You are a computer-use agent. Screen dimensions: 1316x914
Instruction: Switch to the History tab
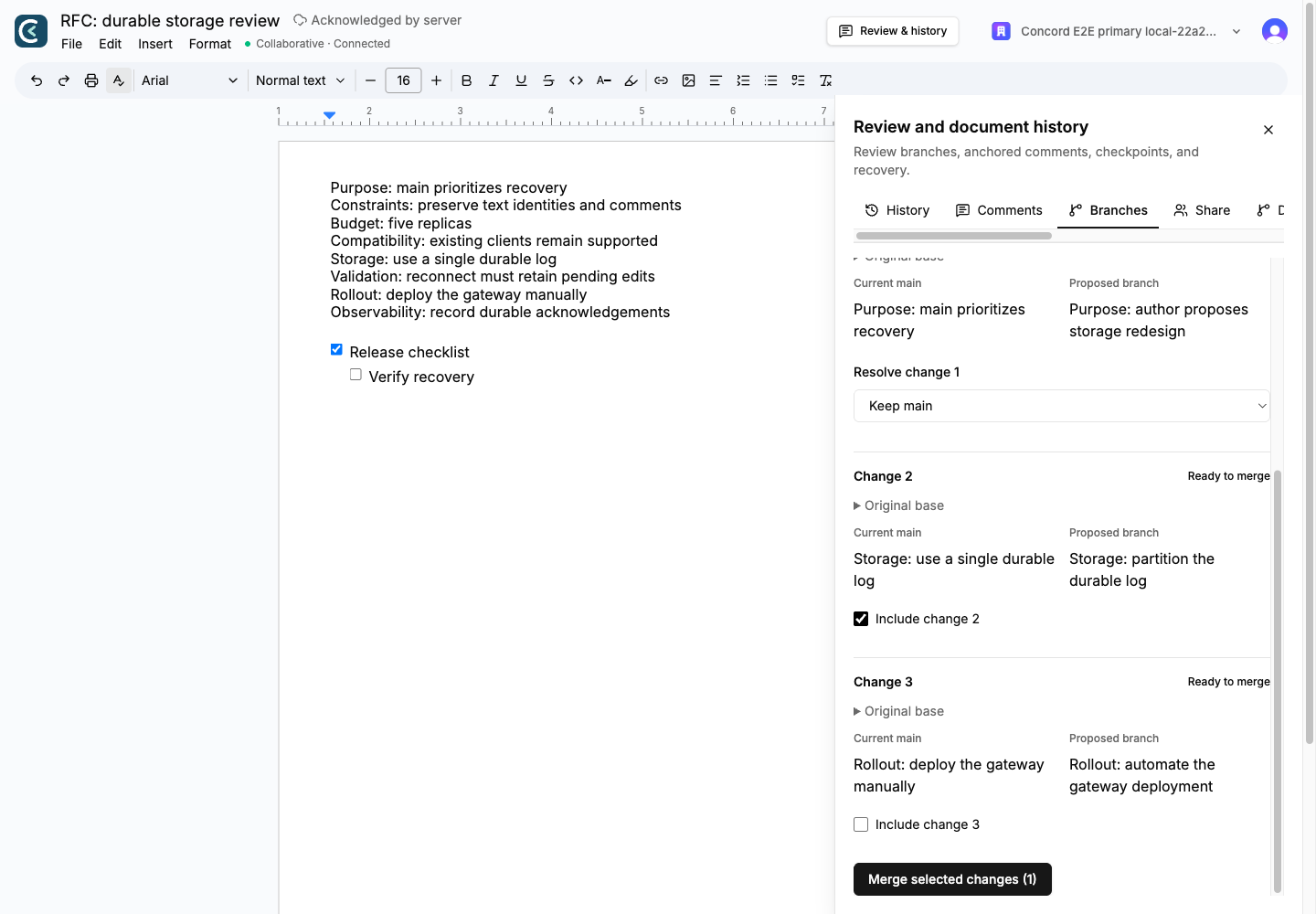pyautogui.click(x=897, y=210)
